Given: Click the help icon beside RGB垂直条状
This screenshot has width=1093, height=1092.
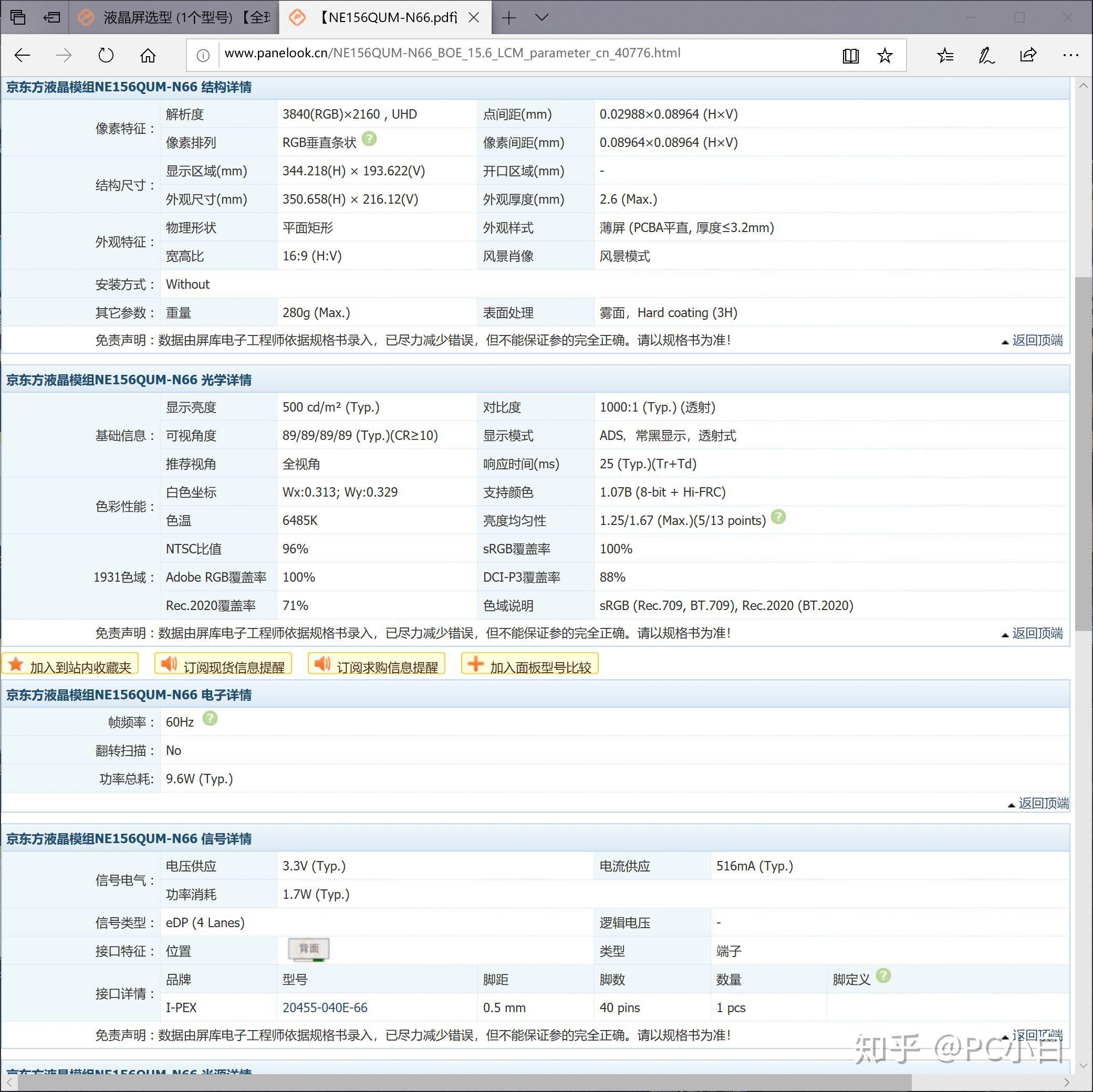Looking at the screenshot, I should (x=369, y=139).
